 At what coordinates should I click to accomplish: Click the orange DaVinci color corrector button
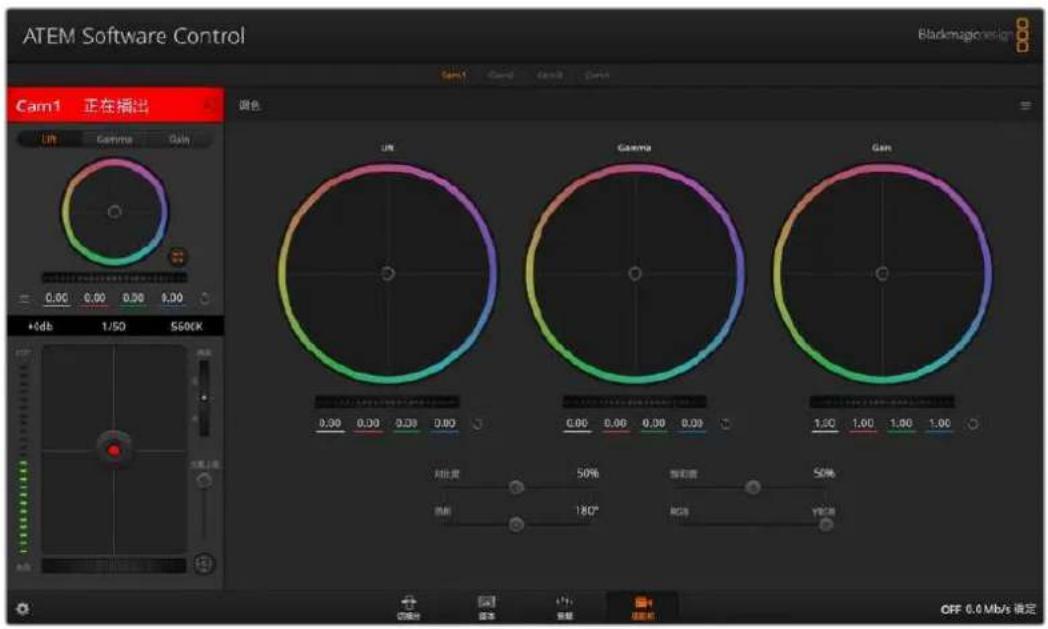coord(178,257)
